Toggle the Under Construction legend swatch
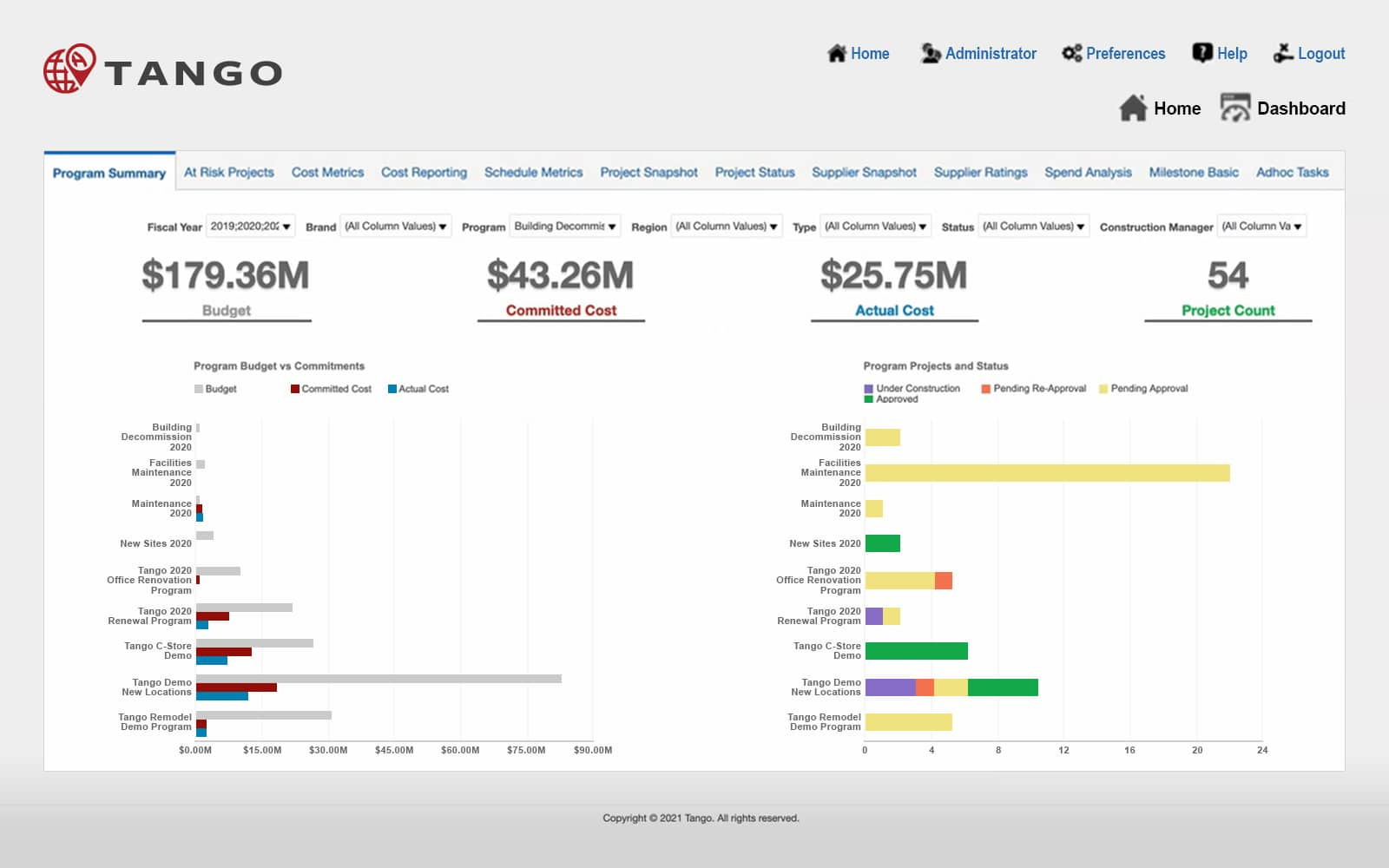The height and width of the screenshot is (868, 1389). click(x=868, y=389)
